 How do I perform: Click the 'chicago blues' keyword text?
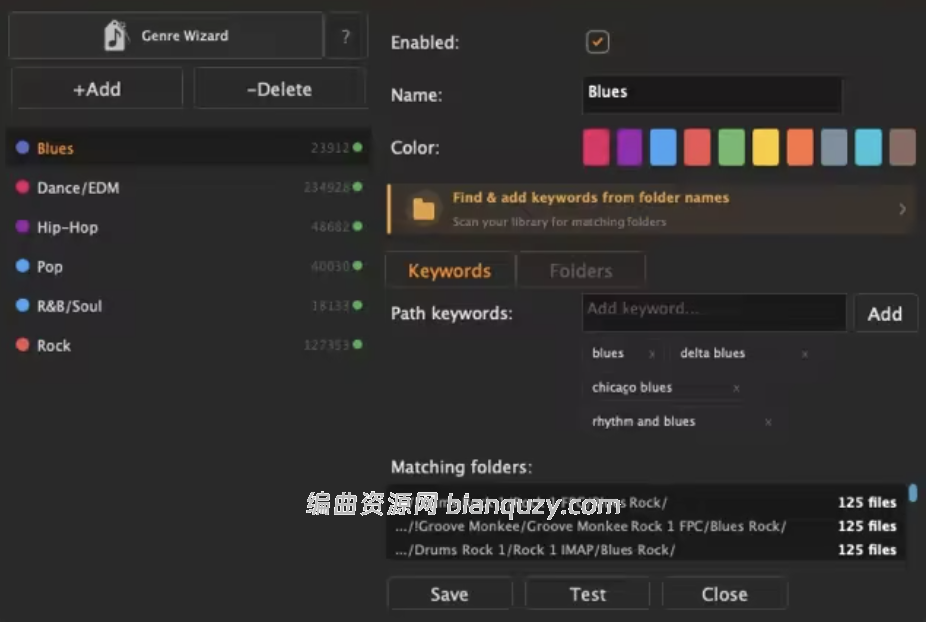tap(632, 387)
